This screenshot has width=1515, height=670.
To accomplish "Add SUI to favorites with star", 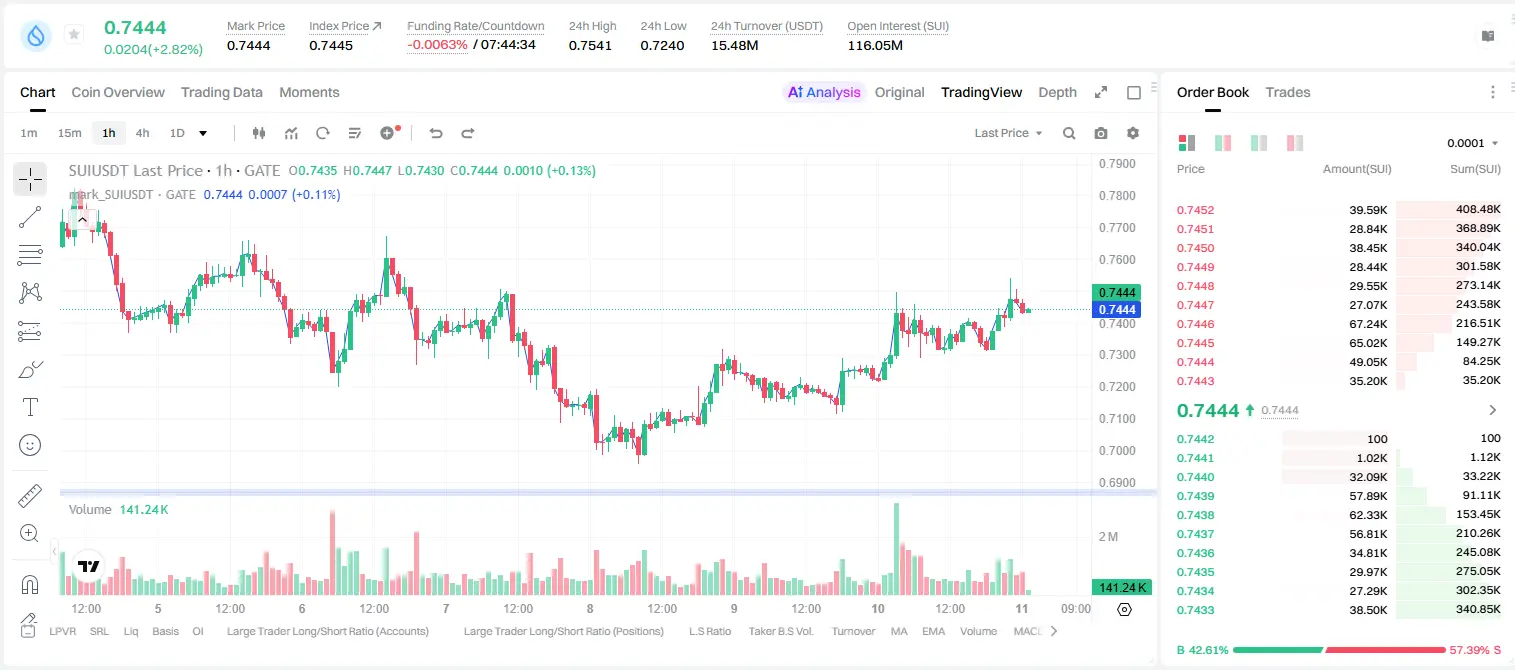I will click(74, 34).
